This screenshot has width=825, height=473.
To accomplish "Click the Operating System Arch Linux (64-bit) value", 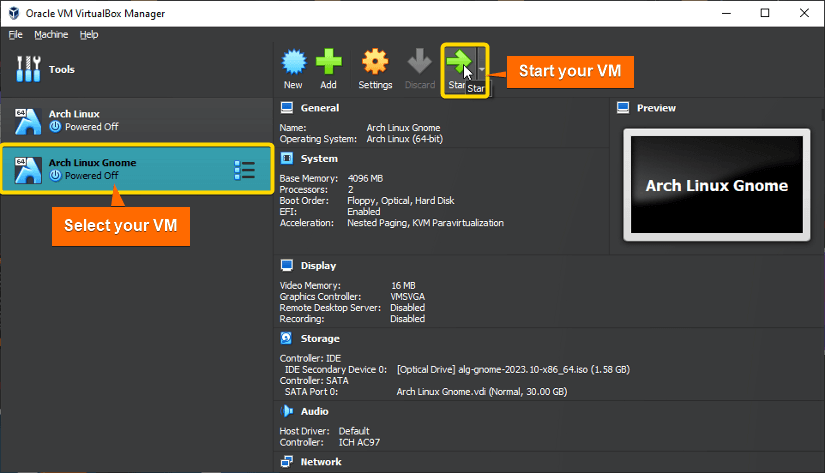I will click(x=405, y=139).
